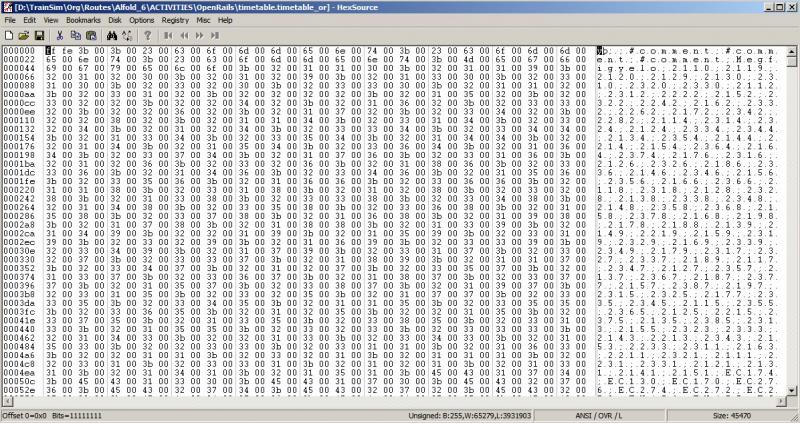Minimize the HexSource window

coord(769,7)
